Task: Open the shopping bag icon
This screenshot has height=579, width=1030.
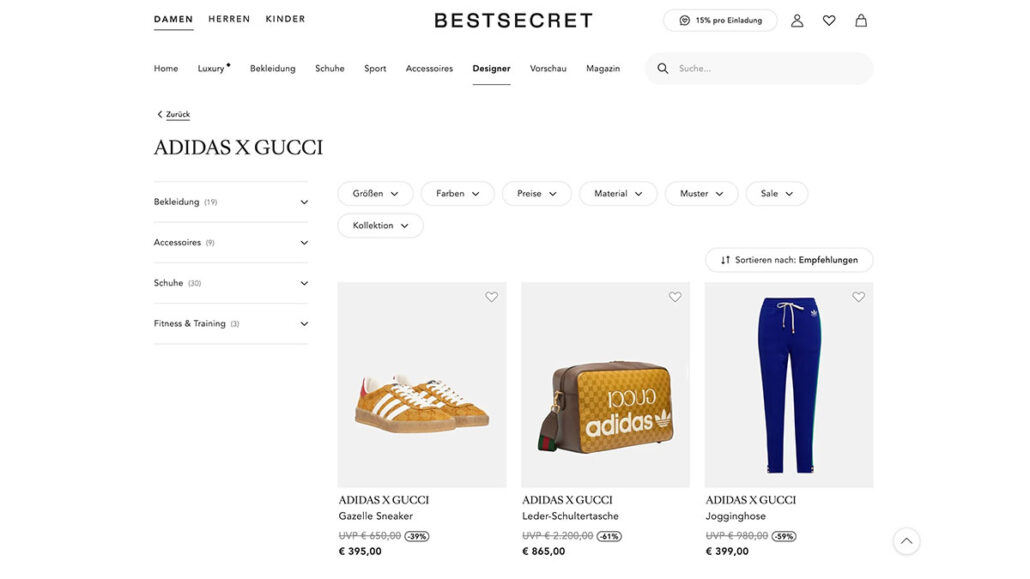Action: tap(861, 20)
